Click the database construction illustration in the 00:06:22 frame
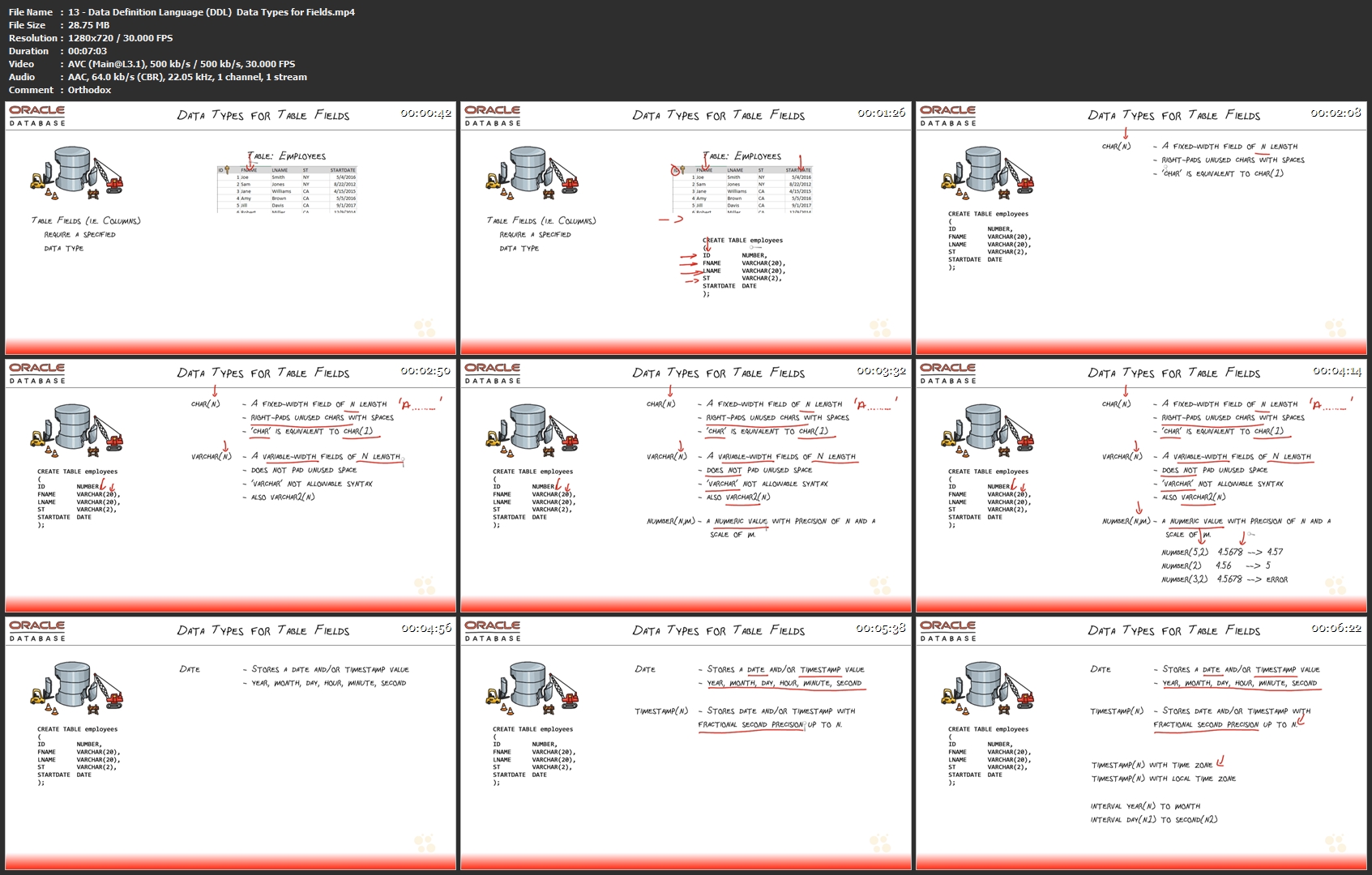 [x=988, y=688]
